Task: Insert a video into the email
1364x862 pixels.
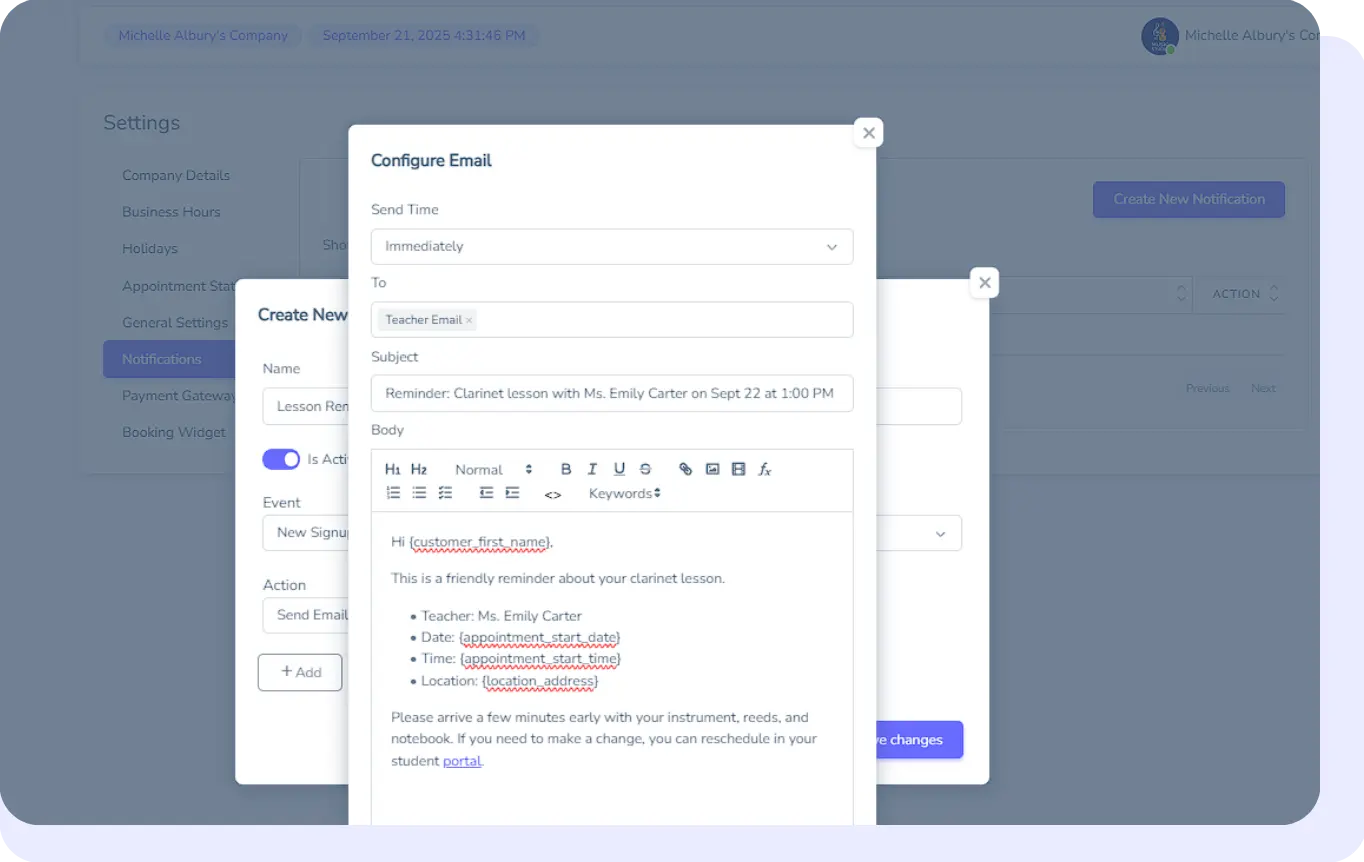Action: tap(738, 469)
